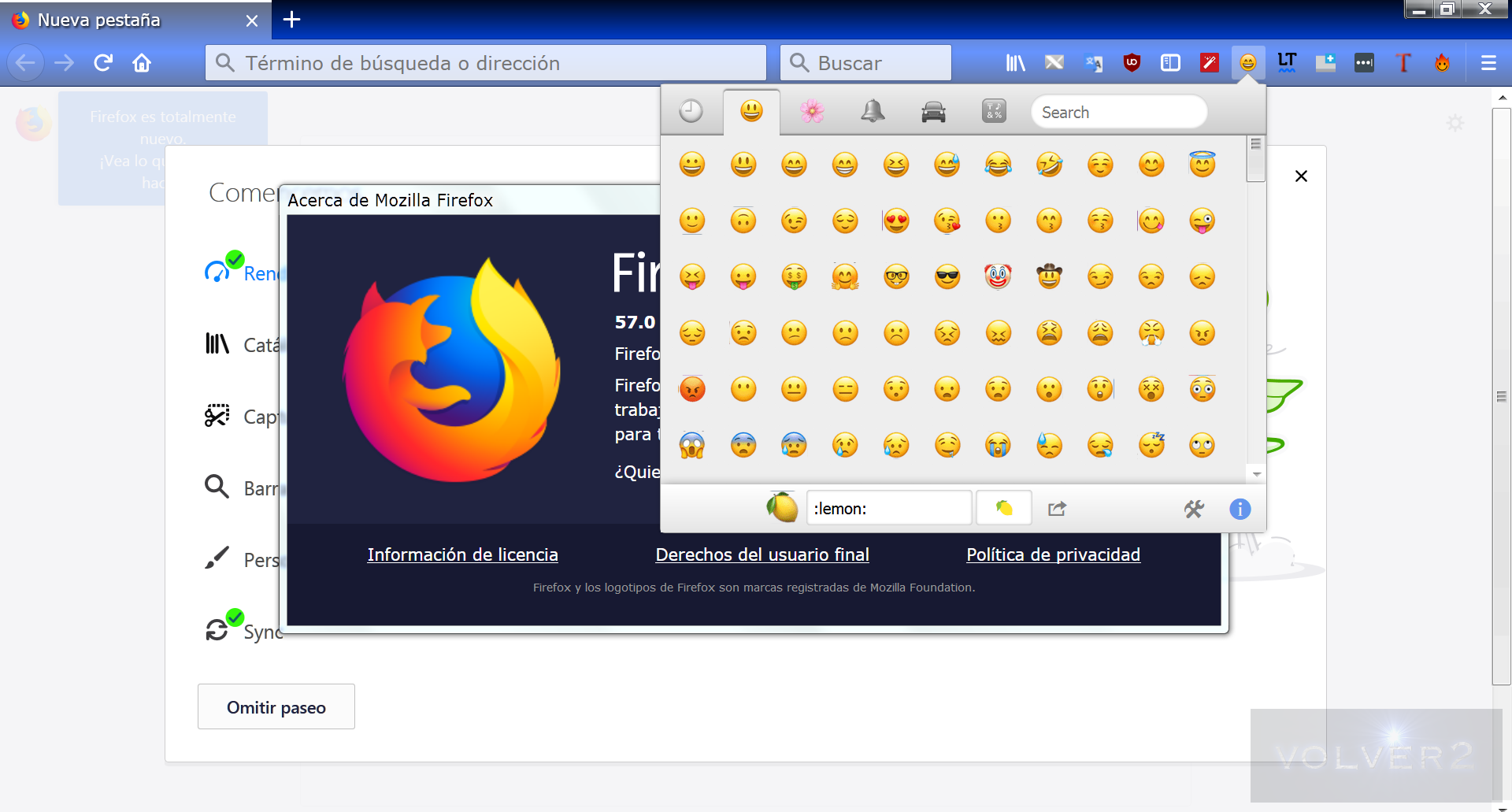1512x812 pixels.
Task: Open the red pencil extension icon
Action: (1209, 62)
